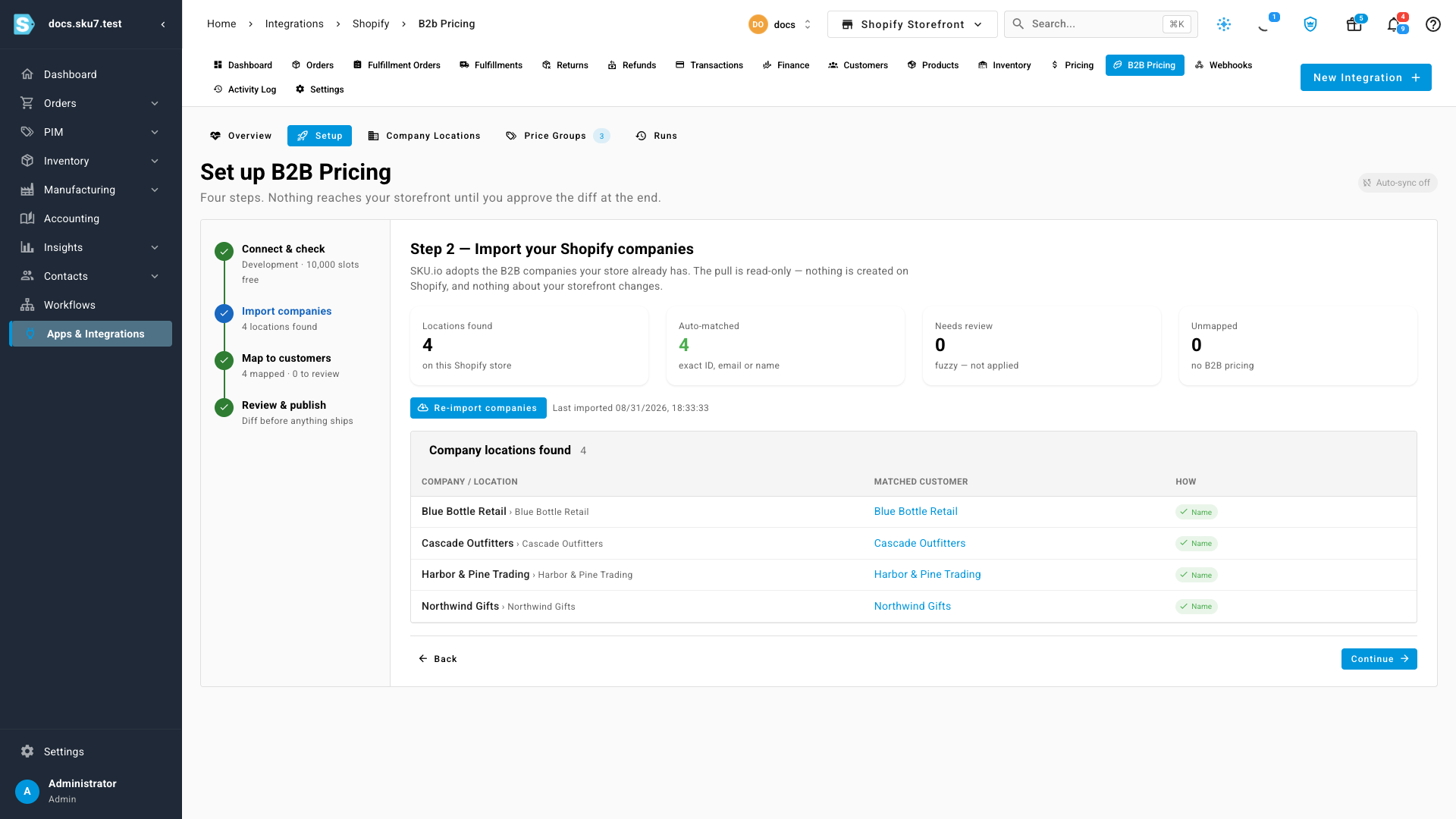1456x819 pixels.
Task: Click the Administrator avatar
Action: 27,791
